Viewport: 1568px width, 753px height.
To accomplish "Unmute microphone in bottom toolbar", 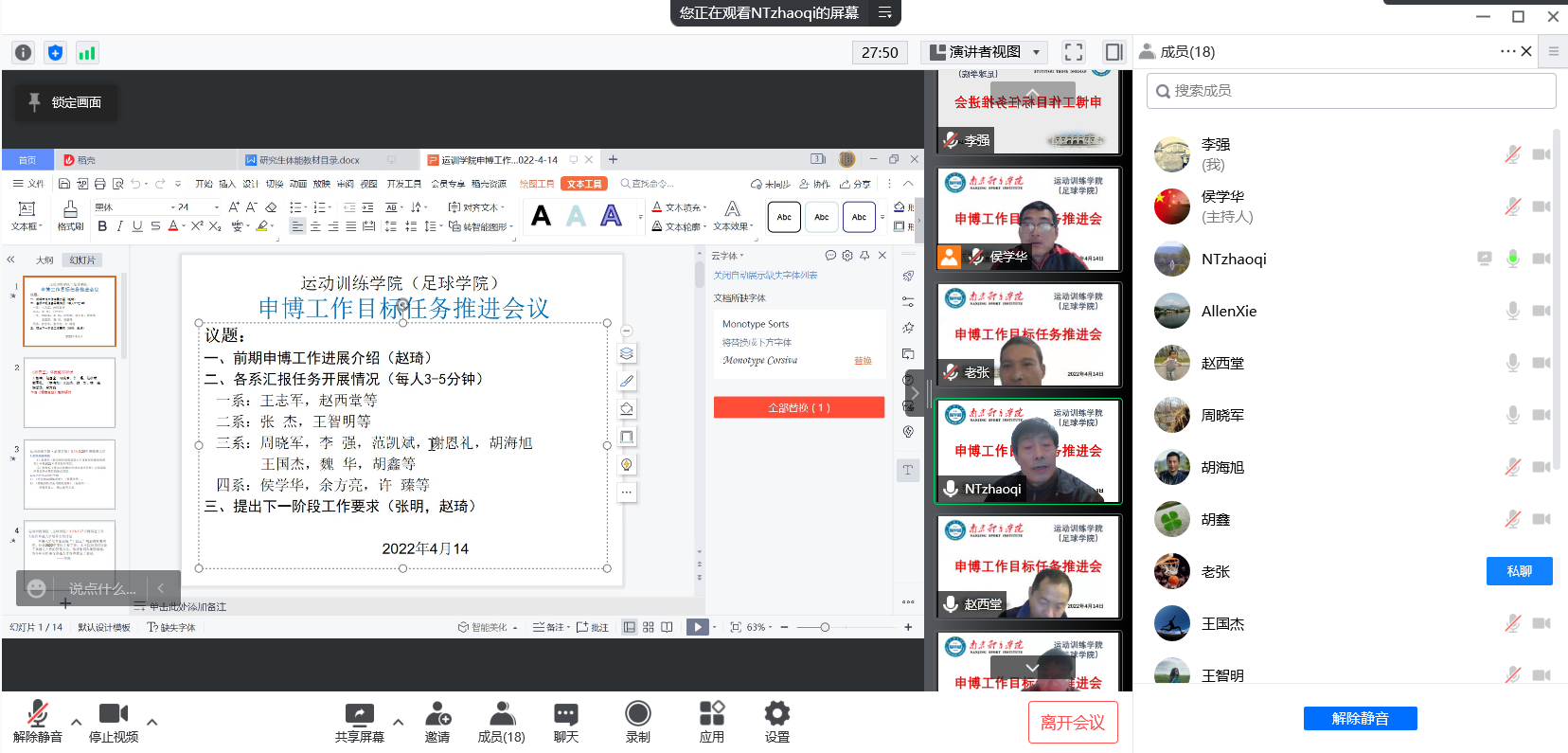I will pyautogui.click(x=38, y=715).
